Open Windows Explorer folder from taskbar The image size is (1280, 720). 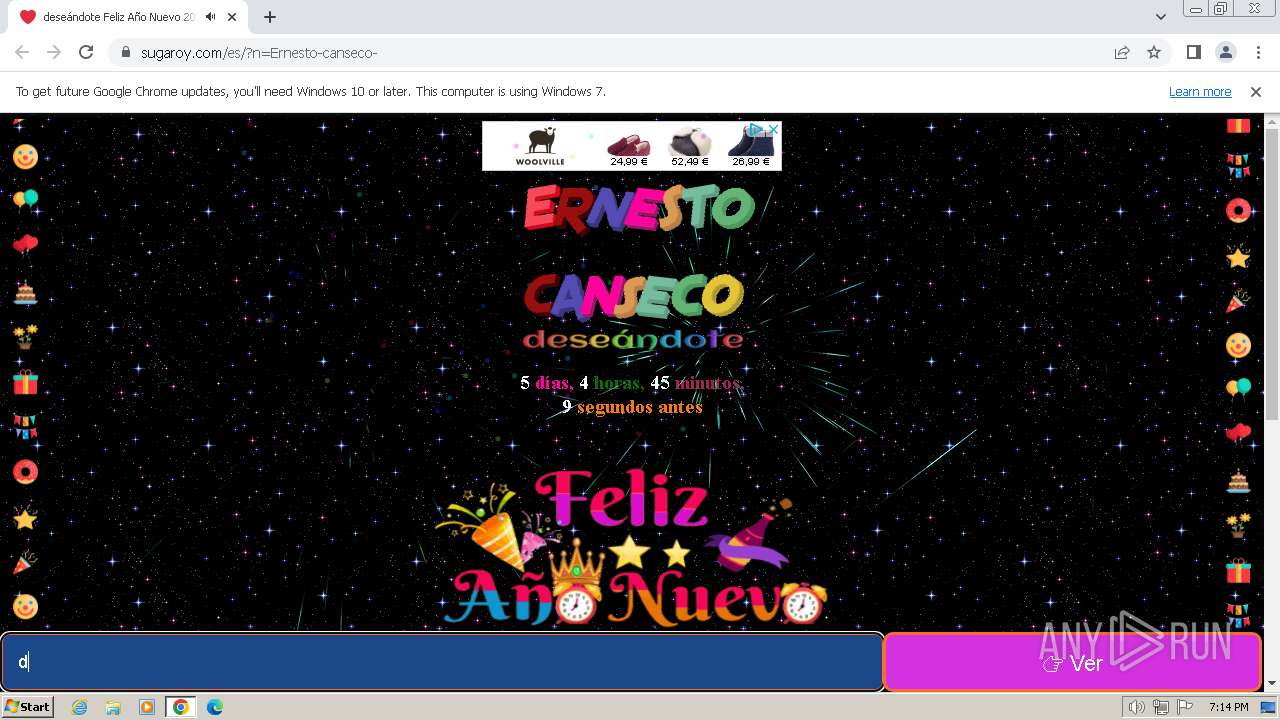(x=113, y=707)
